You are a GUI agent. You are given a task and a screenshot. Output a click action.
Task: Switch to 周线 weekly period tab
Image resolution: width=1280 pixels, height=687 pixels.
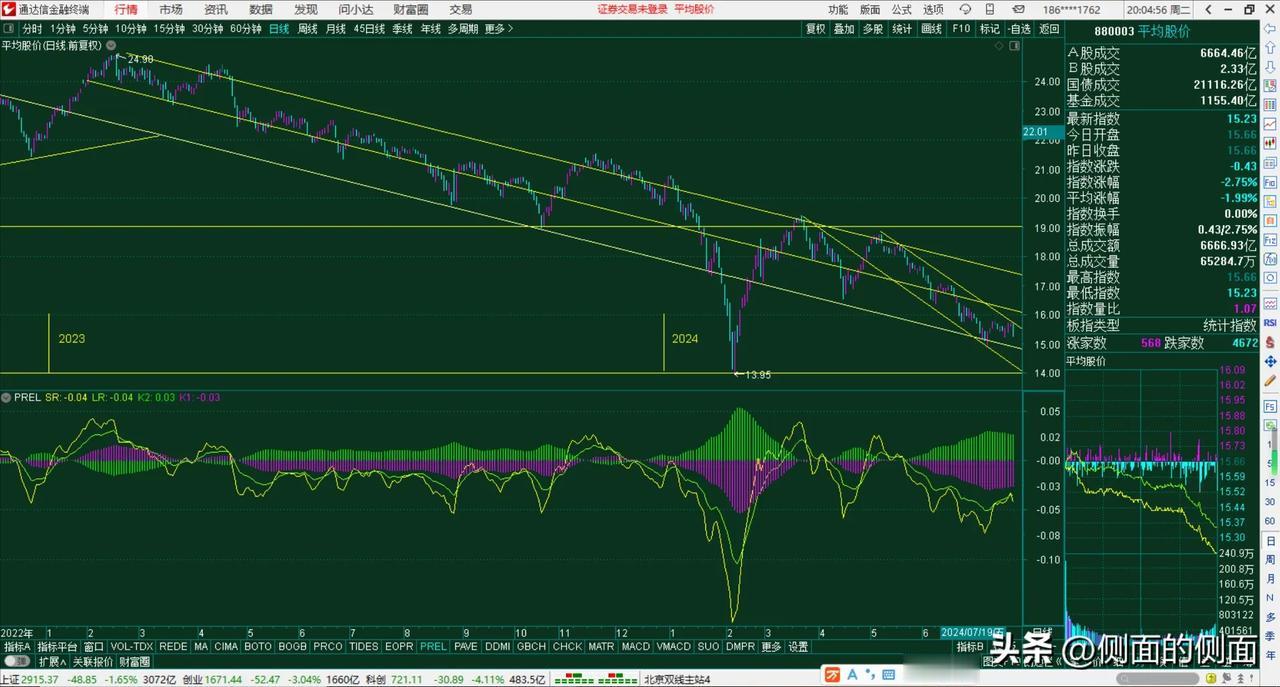[307, 29]
